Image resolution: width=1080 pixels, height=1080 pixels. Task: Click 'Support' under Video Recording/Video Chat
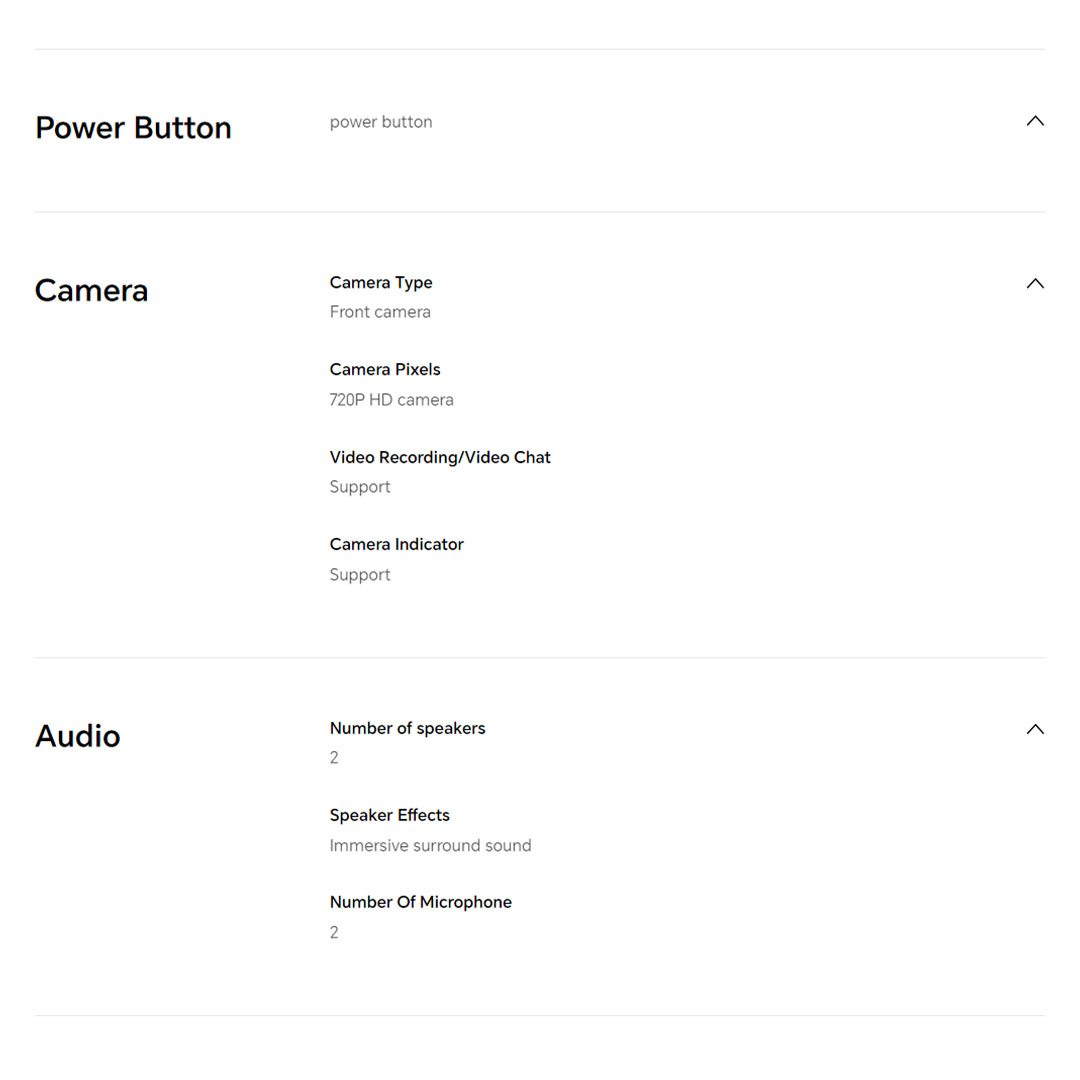[360, 487]
